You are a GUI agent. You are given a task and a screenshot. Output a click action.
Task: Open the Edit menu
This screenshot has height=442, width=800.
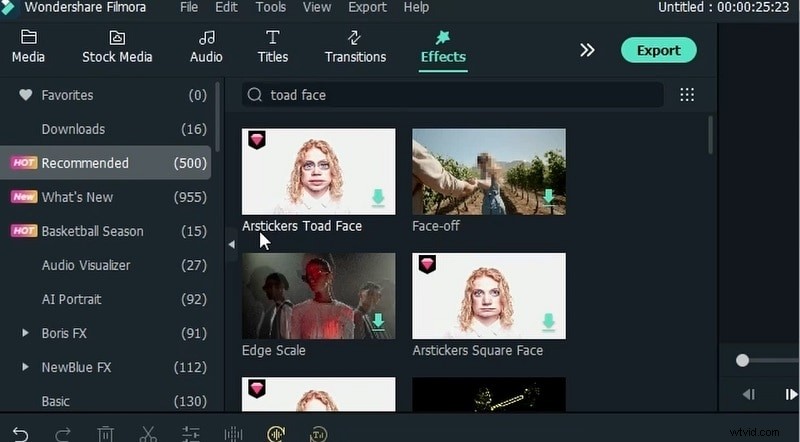[226, 7]
